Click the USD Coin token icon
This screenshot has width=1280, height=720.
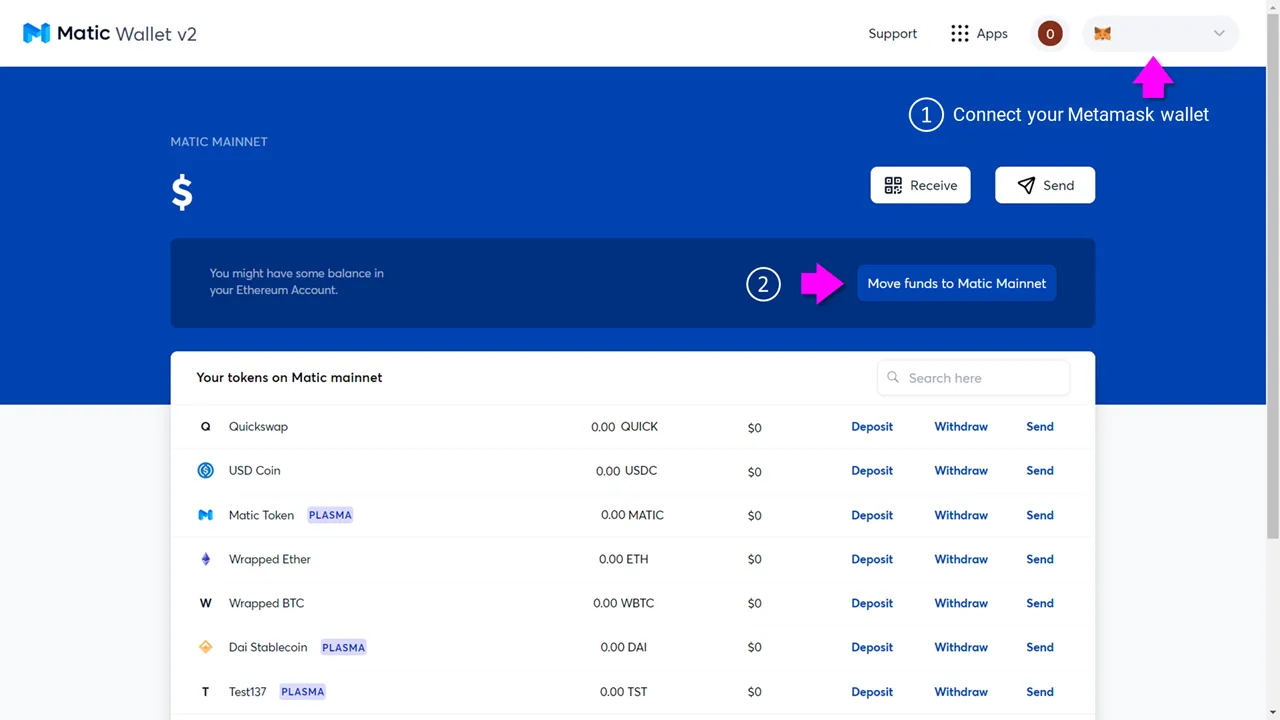[x=206, y=471]
